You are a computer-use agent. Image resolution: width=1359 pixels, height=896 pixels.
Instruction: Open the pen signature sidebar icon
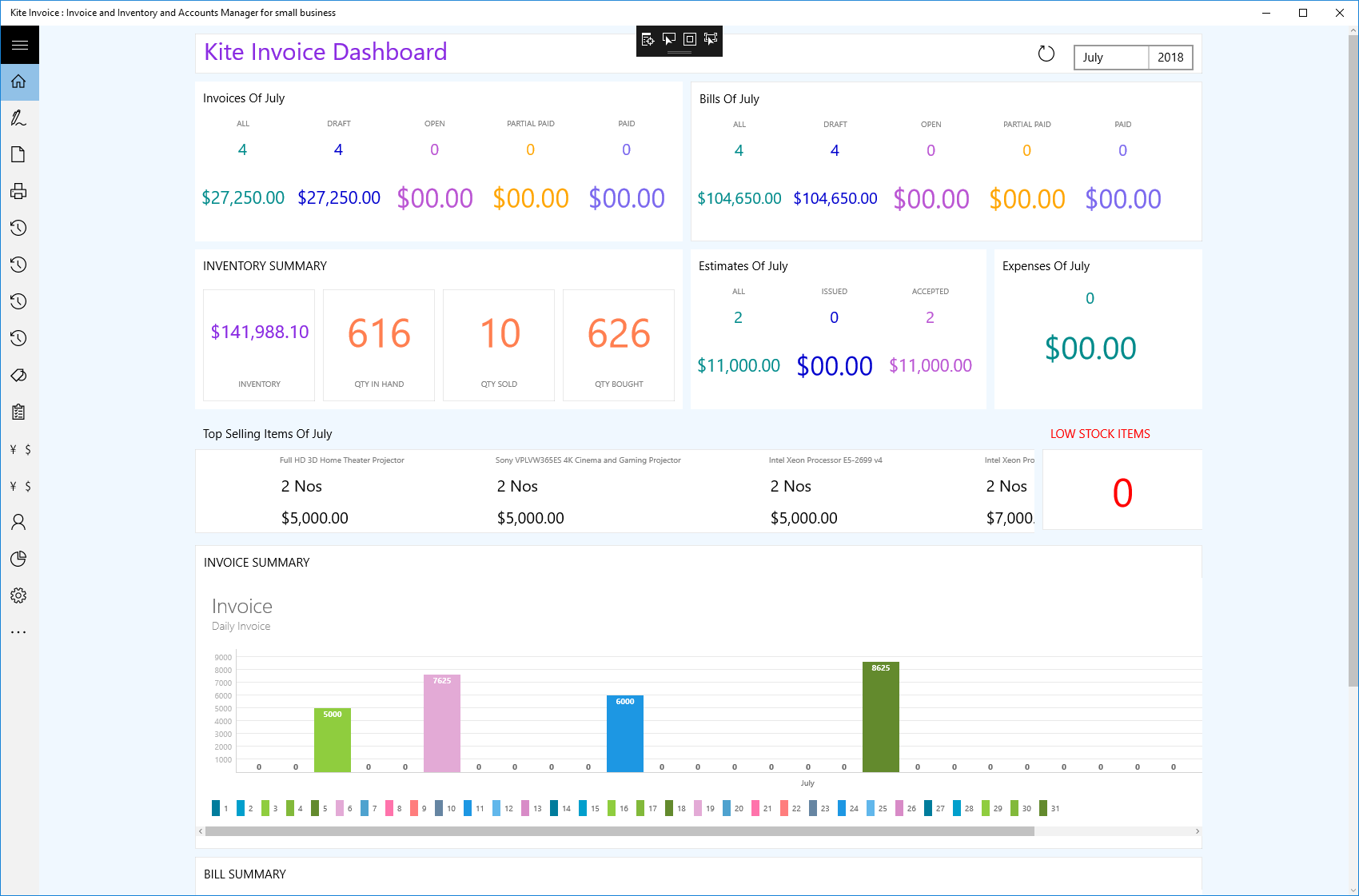19,118
